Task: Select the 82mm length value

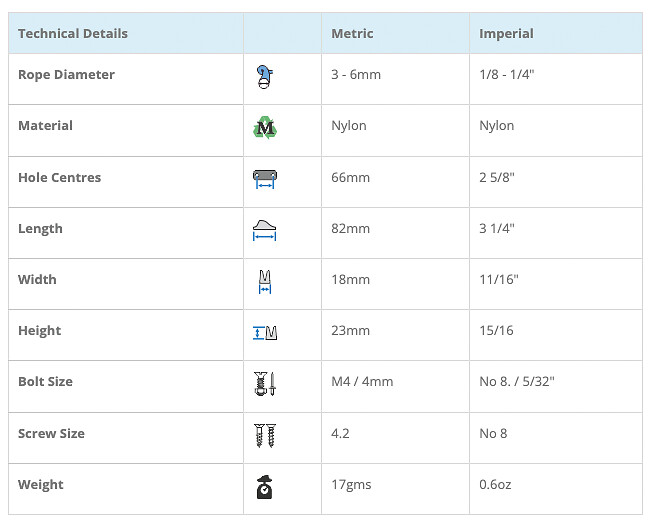Action: 350,229
